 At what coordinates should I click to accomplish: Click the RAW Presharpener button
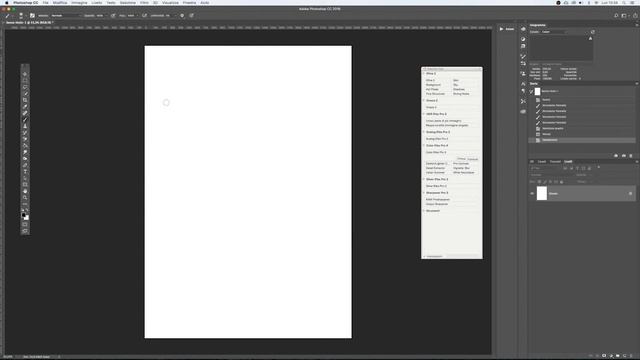pyautogui.click(x=438, y=200)
